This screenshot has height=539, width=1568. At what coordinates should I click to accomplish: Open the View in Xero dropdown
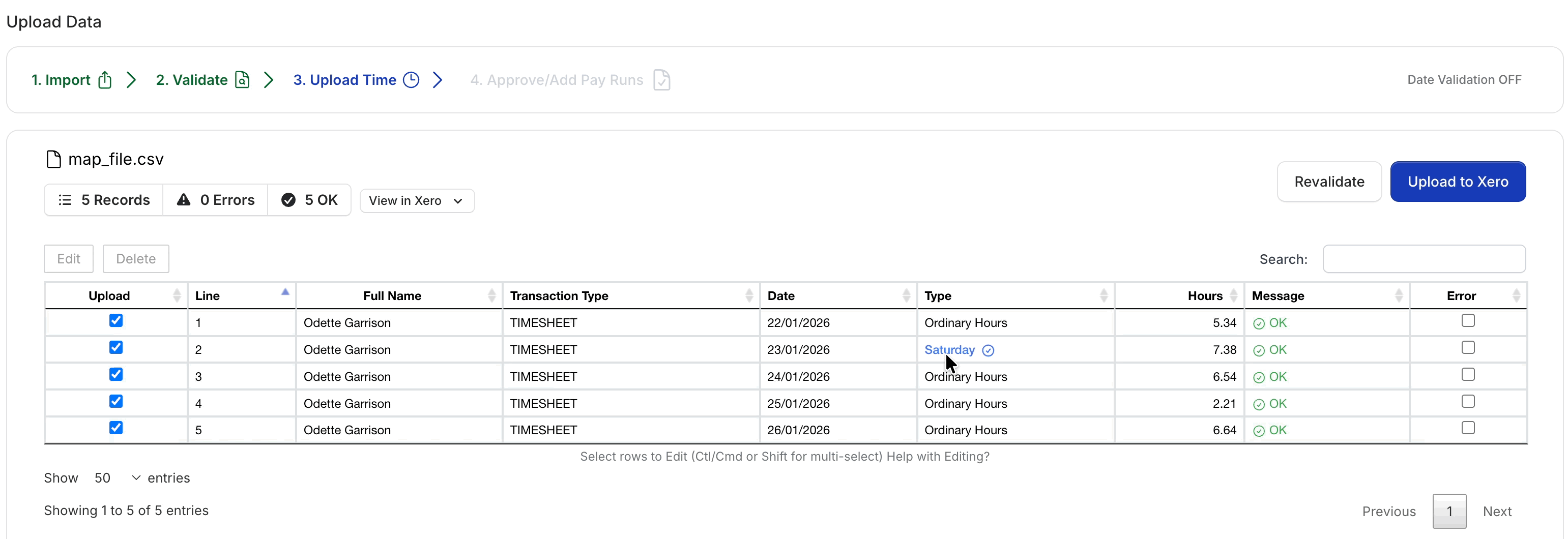(417, 201)
